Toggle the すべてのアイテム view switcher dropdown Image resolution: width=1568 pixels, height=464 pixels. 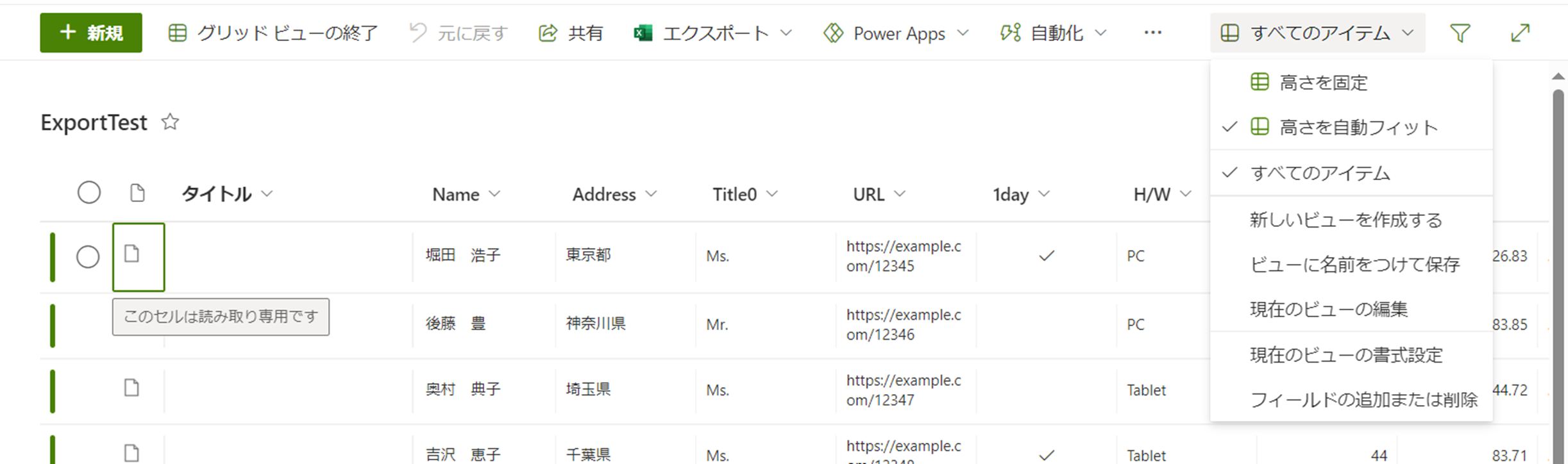[x=1318, y=33]
